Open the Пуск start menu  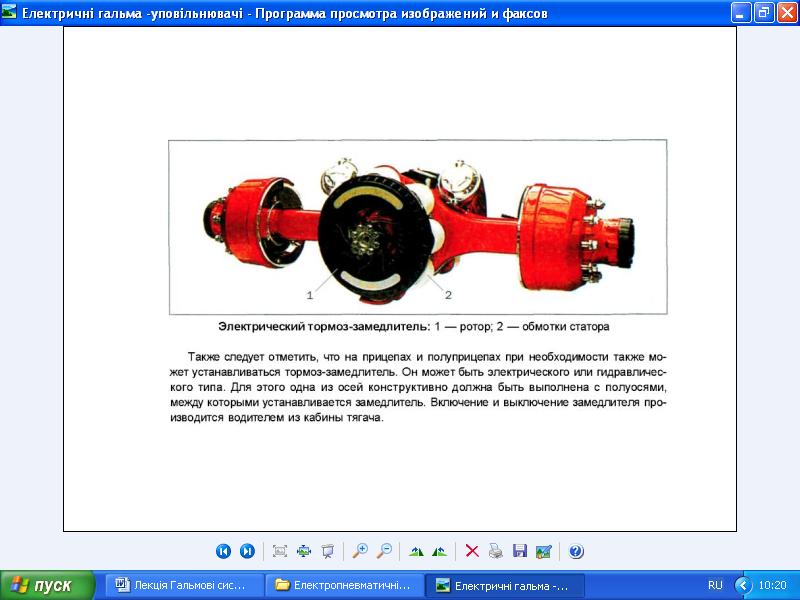[47, 586]
